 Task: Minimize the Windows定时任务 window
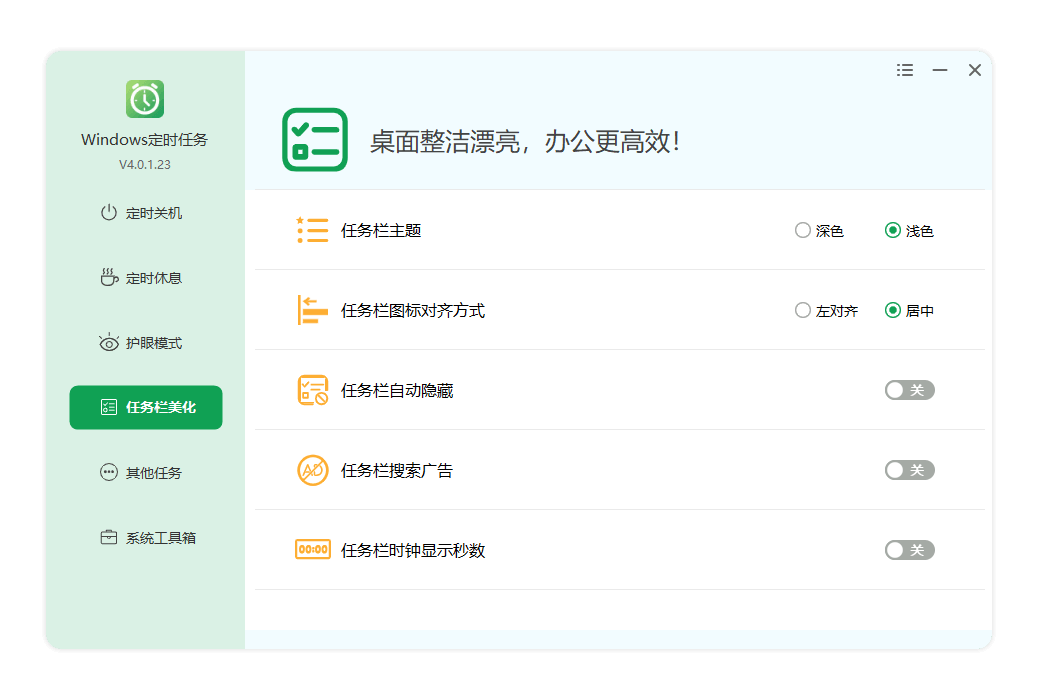(x=940, y=70)
